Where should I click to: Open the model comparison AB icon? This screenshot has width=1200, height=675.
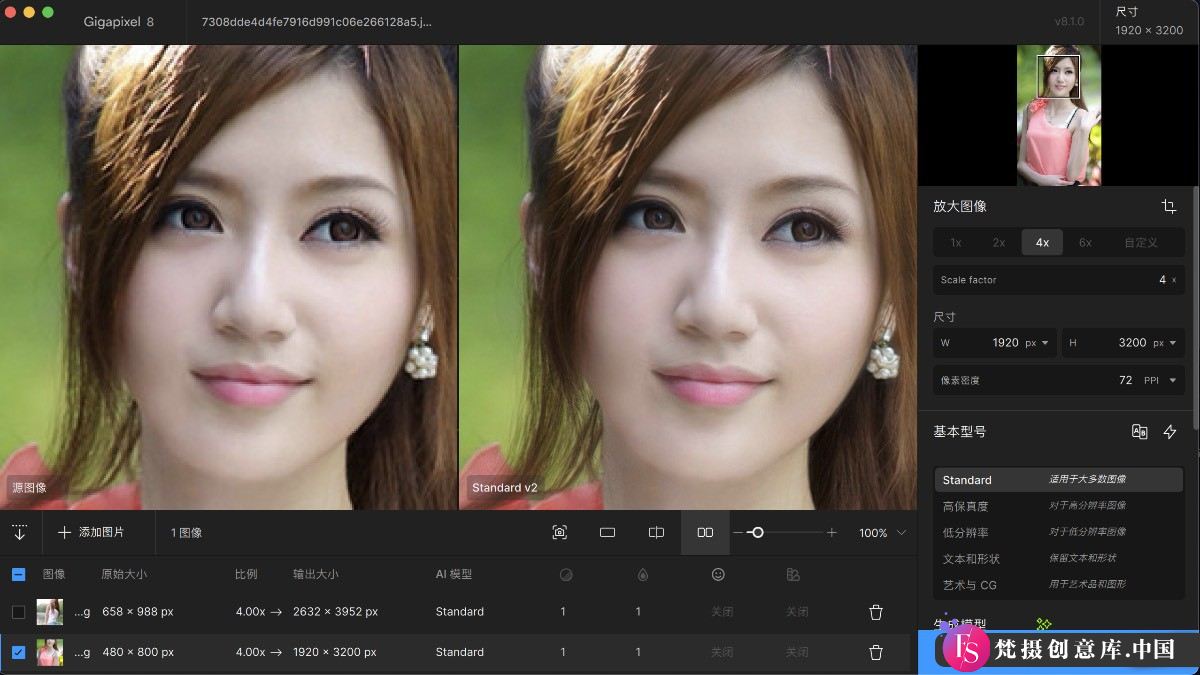(1139, 432)
